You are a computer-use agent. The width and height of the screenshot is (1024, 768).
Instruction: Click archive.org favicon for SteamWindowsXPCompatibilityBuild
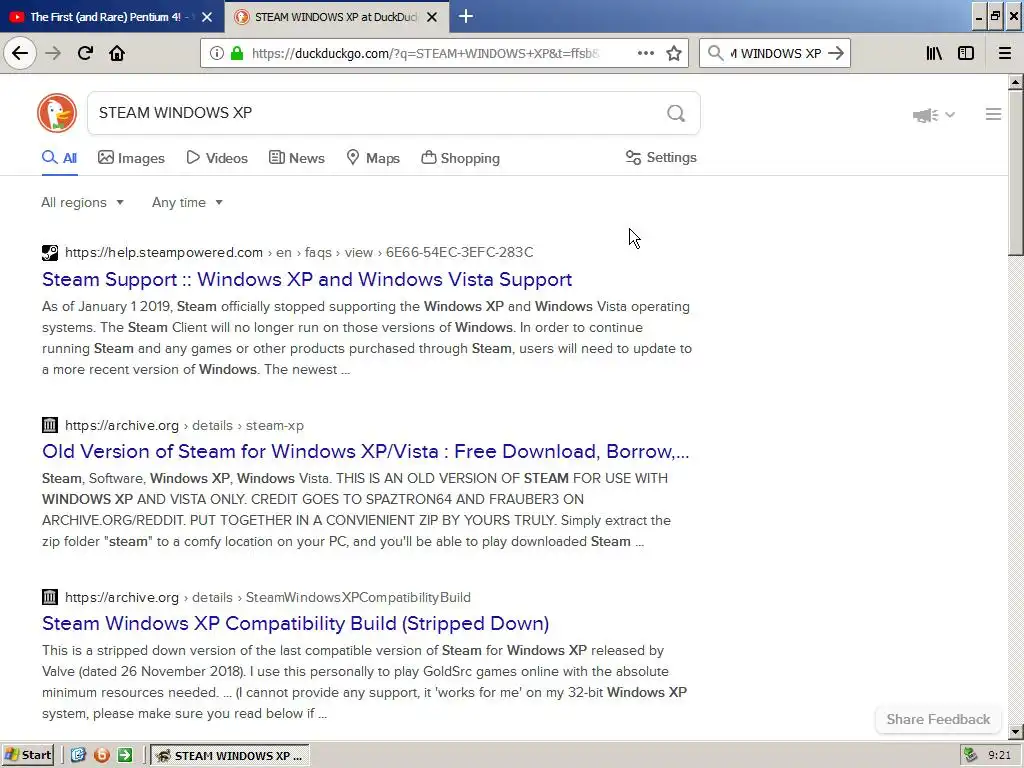50,597
